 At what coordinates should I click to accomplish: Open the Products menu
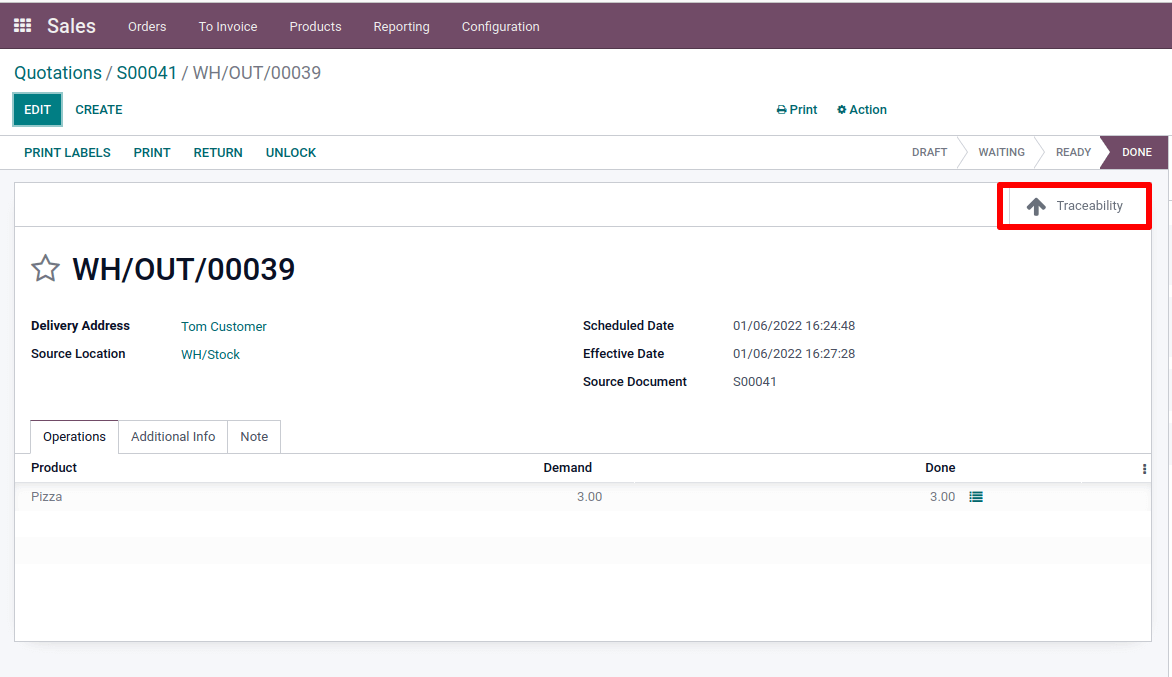(x=315, y=26)
